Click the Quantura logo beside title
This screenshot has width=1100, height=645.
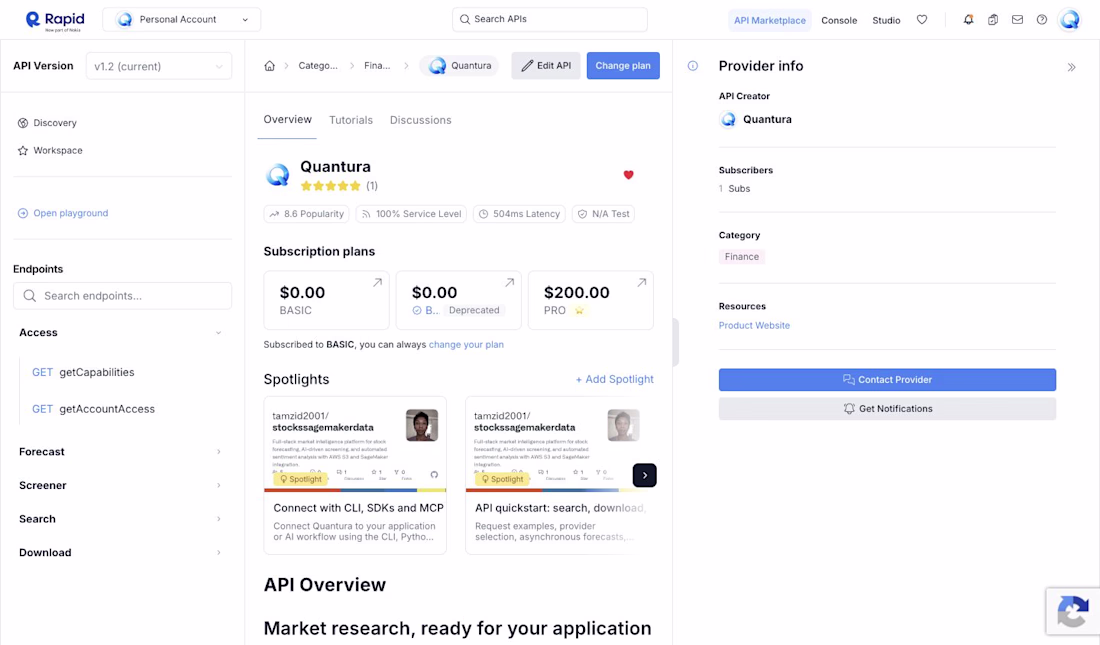click(x=278, y=175)
